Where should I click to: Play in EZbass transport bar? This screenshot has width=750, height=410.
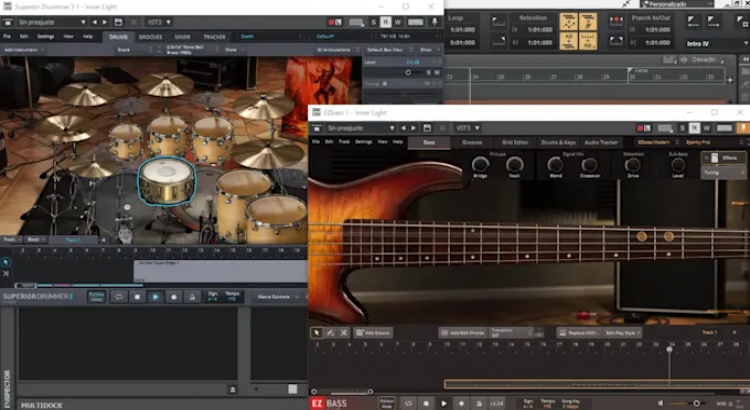[443, 403]
